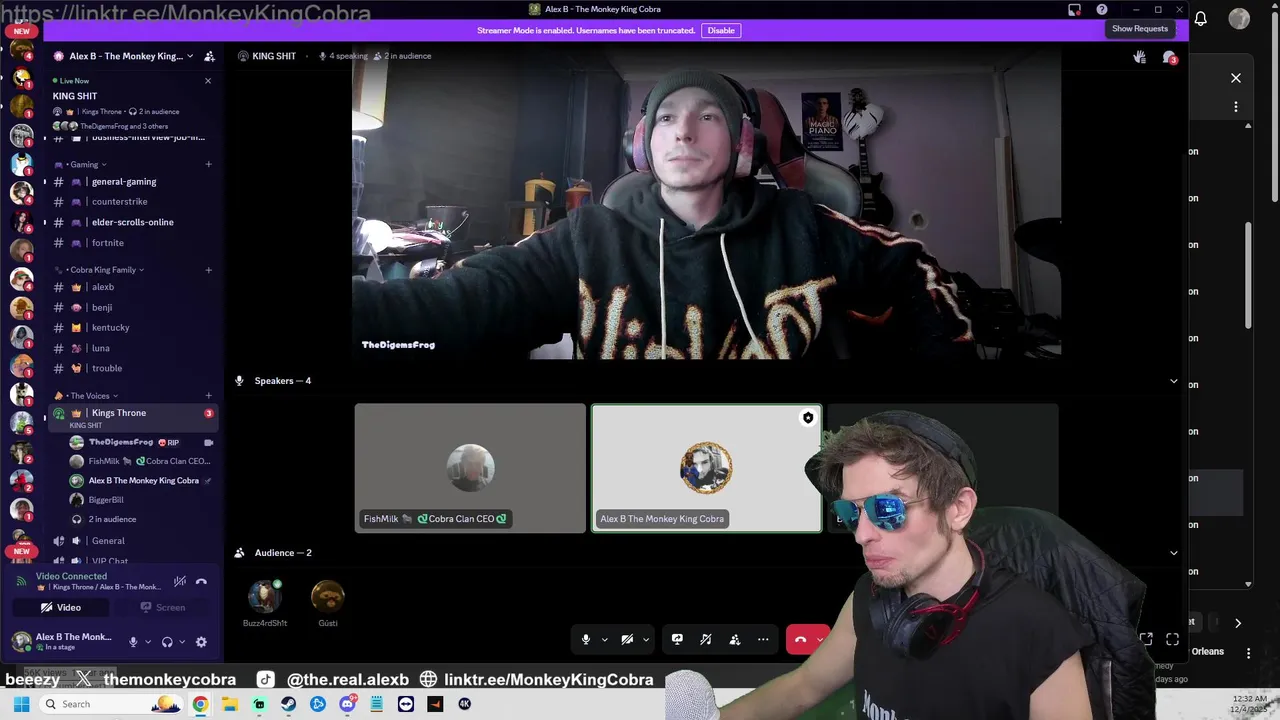This screenshot has height=720, width=1280.
Task: Open the invite people icon
Action: pos(735,639)
